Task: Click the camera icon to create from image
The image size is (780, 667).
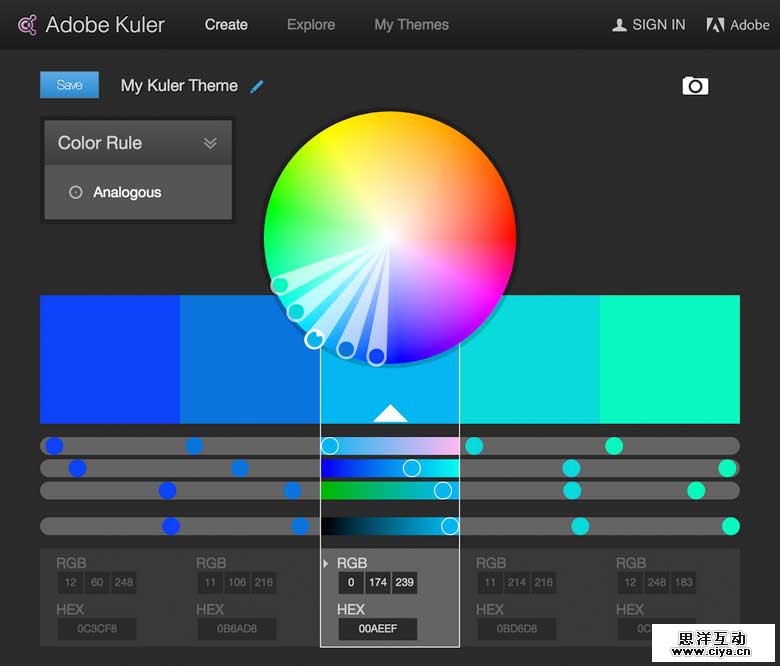Action: click(695, 86)
